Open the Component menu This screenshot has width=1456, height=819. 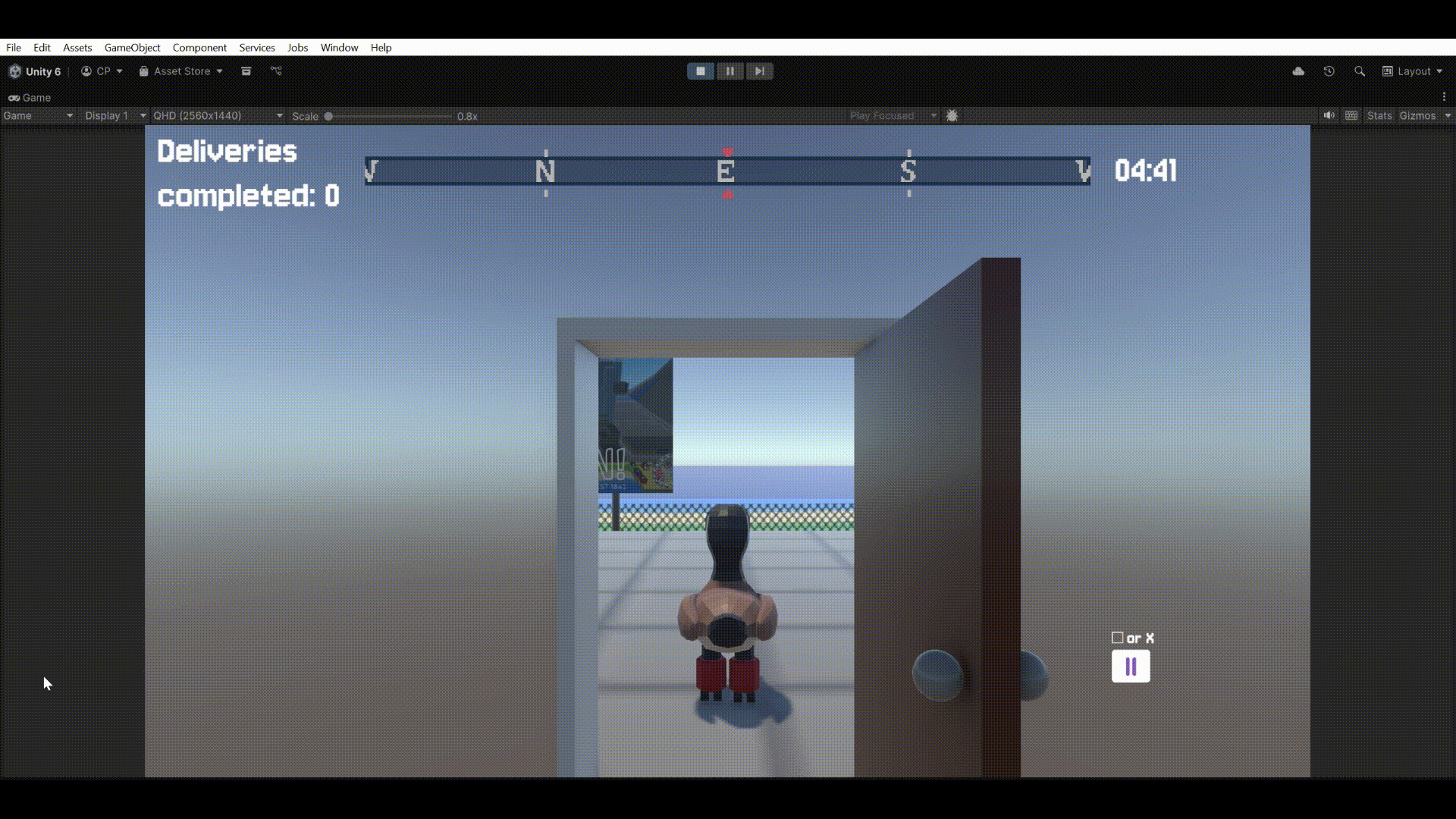[x=199, y=47]
